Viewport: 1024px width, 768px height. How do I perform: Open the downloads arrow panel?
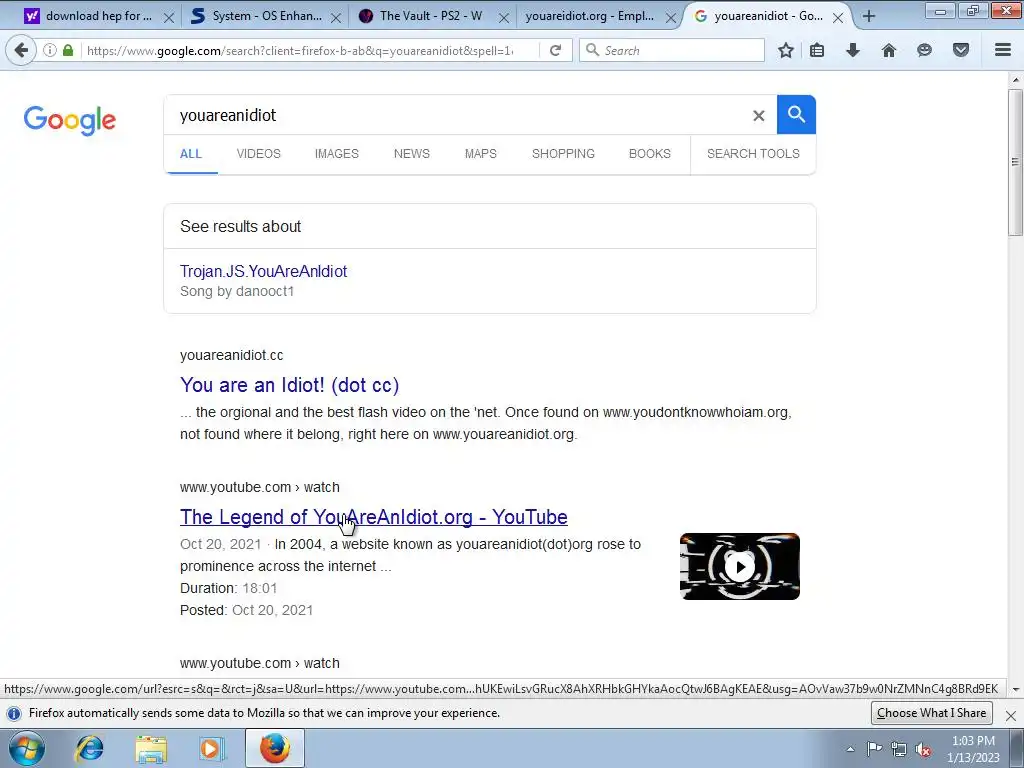click(x=853, y=50)
